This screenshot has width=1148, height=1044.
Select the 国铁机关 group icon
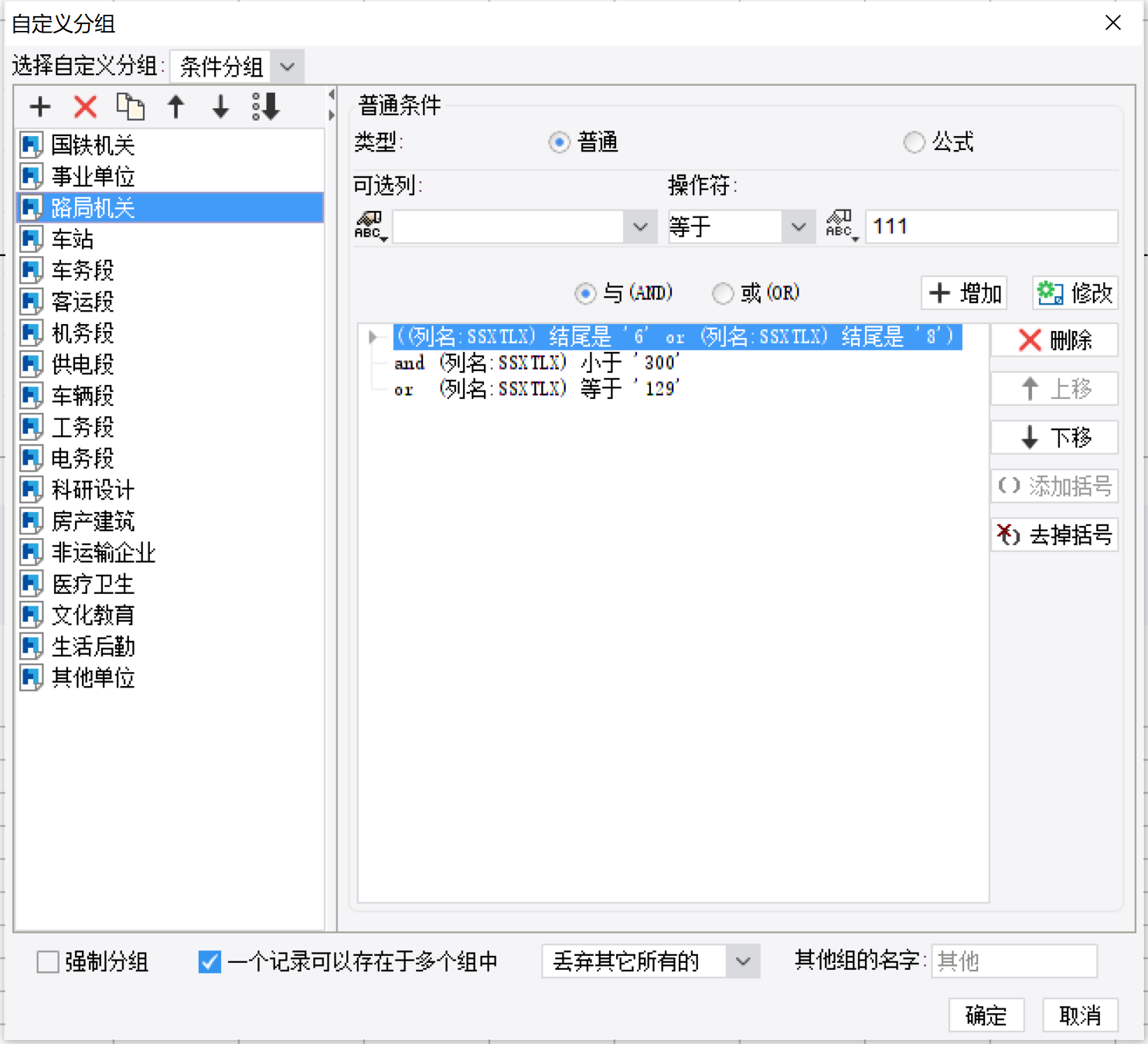pos(32,145)
